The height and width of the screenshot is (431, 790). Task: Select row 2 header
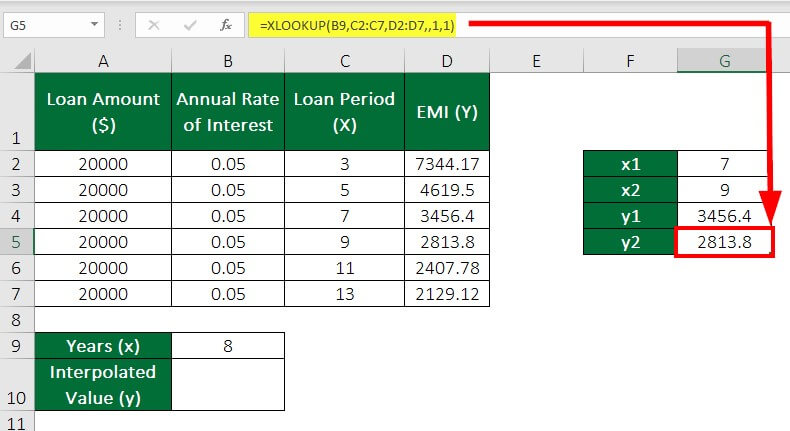[16, 163]
